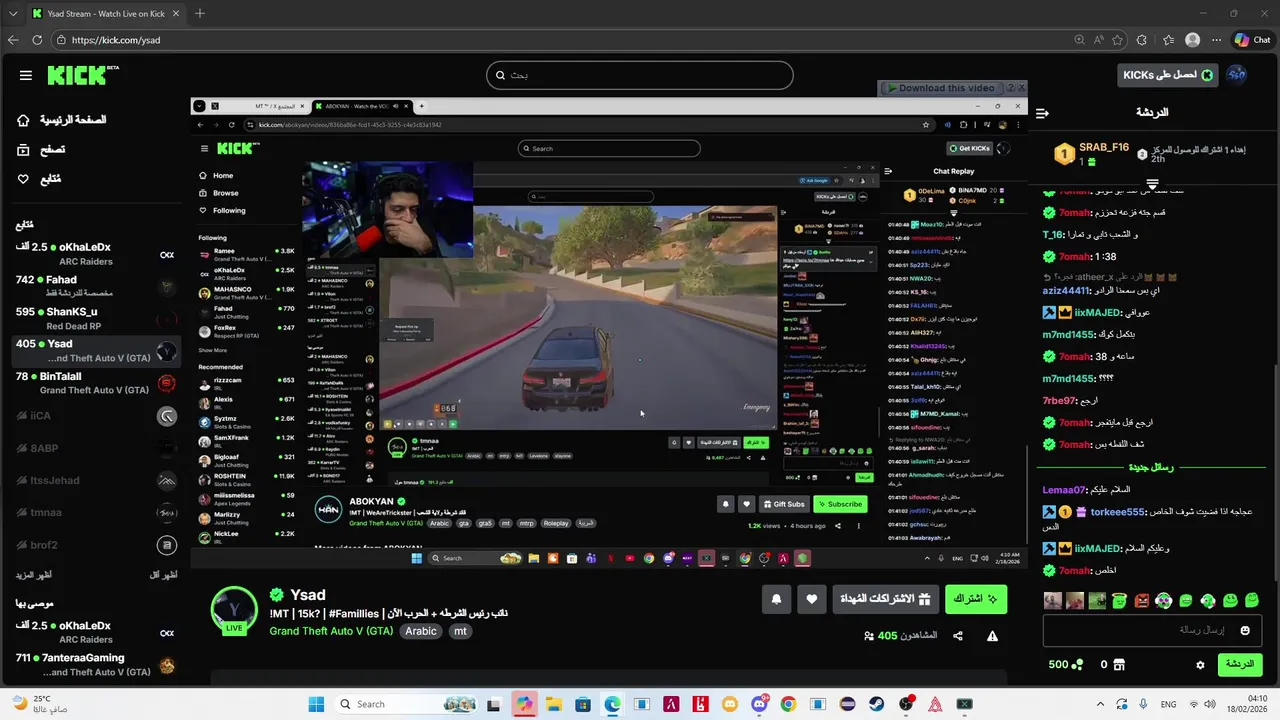
Task: Open offline channel ItssJehad
Action: point(96,481)
